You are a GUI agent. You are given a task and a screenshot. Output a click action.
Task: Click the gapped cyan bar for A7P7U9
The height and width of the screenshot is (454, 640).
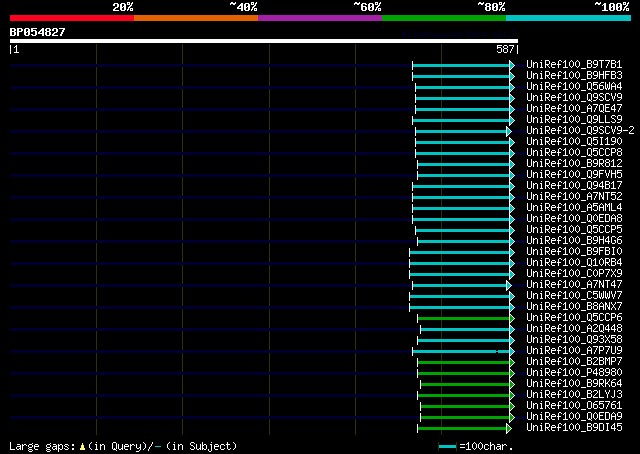463,352
